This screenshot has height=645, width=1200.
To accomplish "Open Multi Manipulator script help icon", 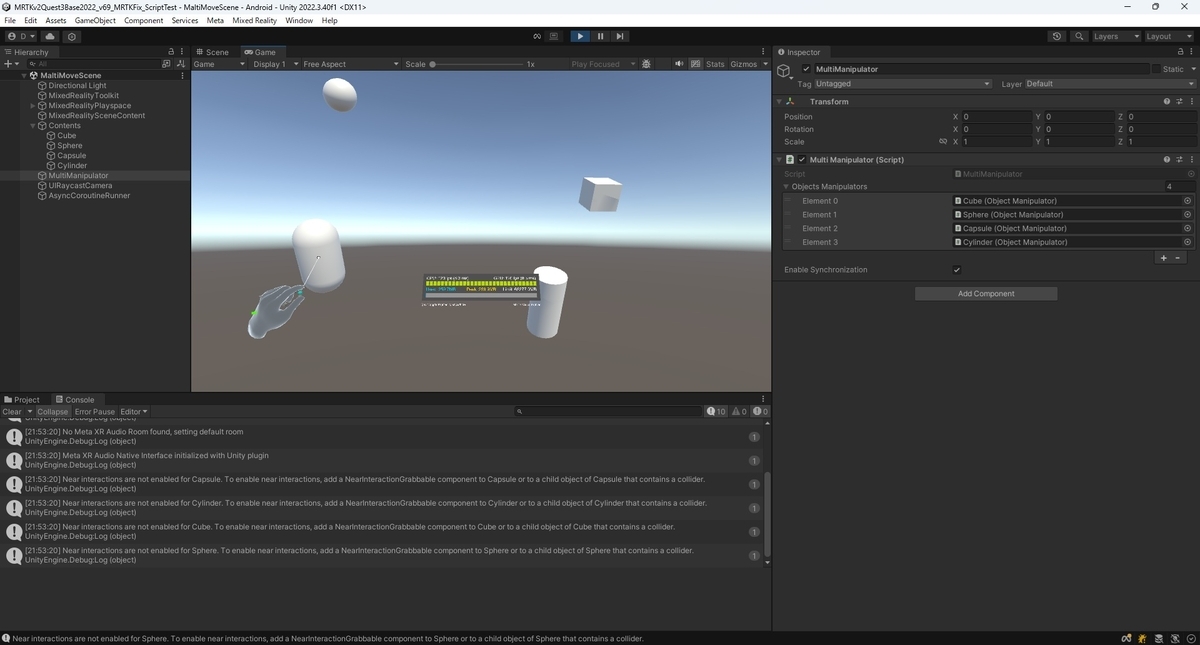I will 1166,159.
